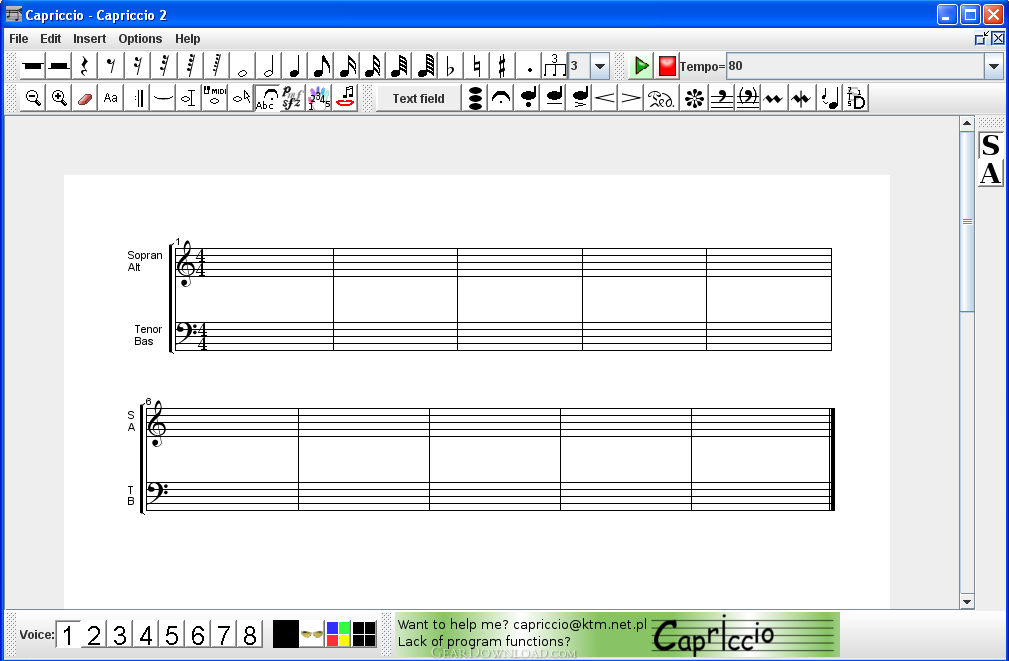Open the Options menu
1009x661 pixels.
[140, 39]
